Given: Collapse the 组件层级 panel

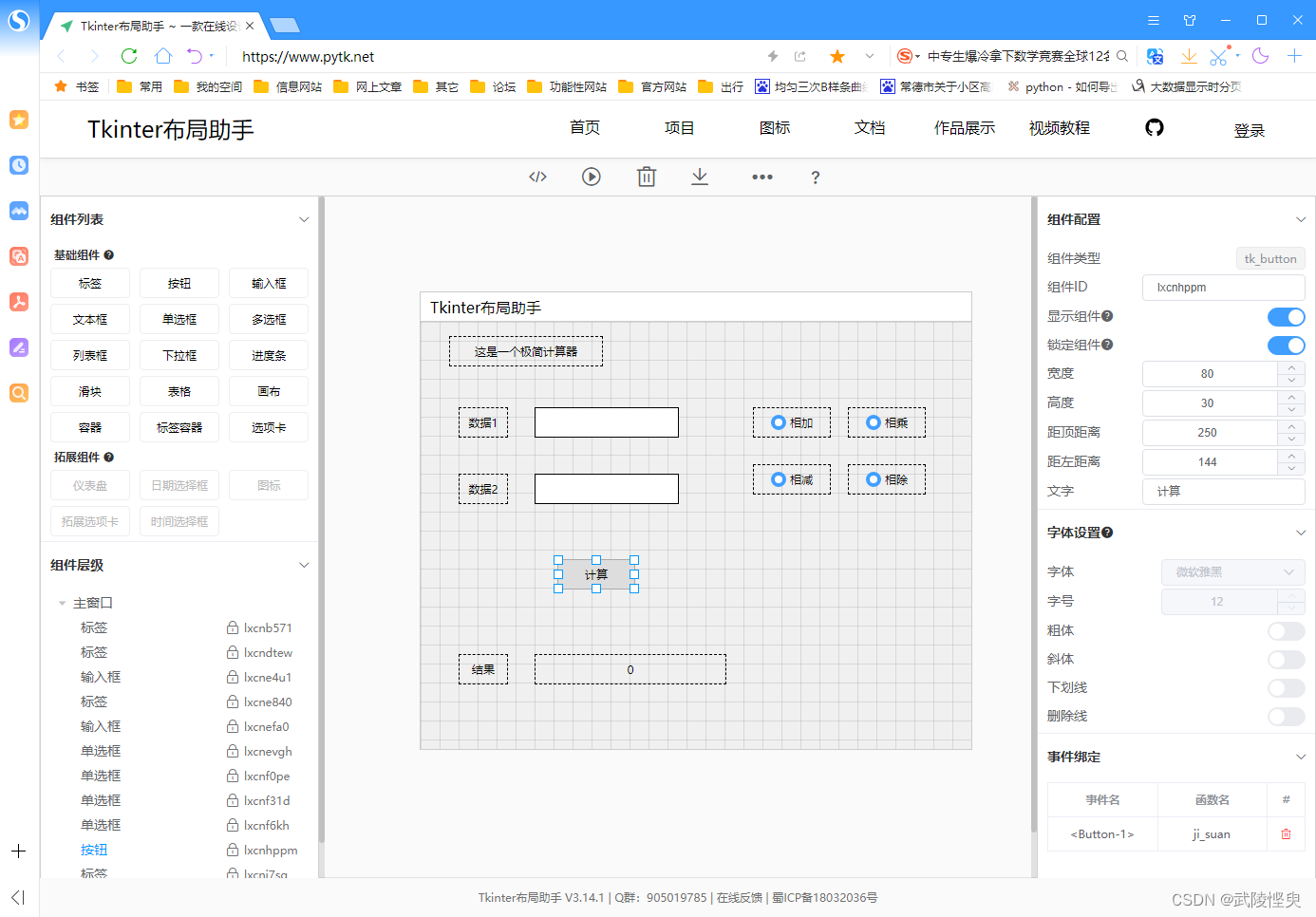Looking at the screenshot, I should (x=304, y=565).
